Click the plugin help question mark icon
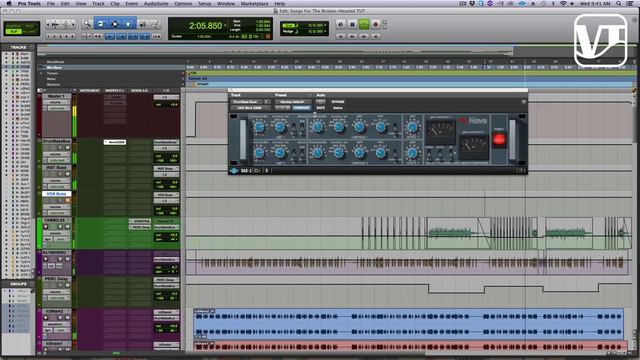The image size is (640, 360). [521, 171]
